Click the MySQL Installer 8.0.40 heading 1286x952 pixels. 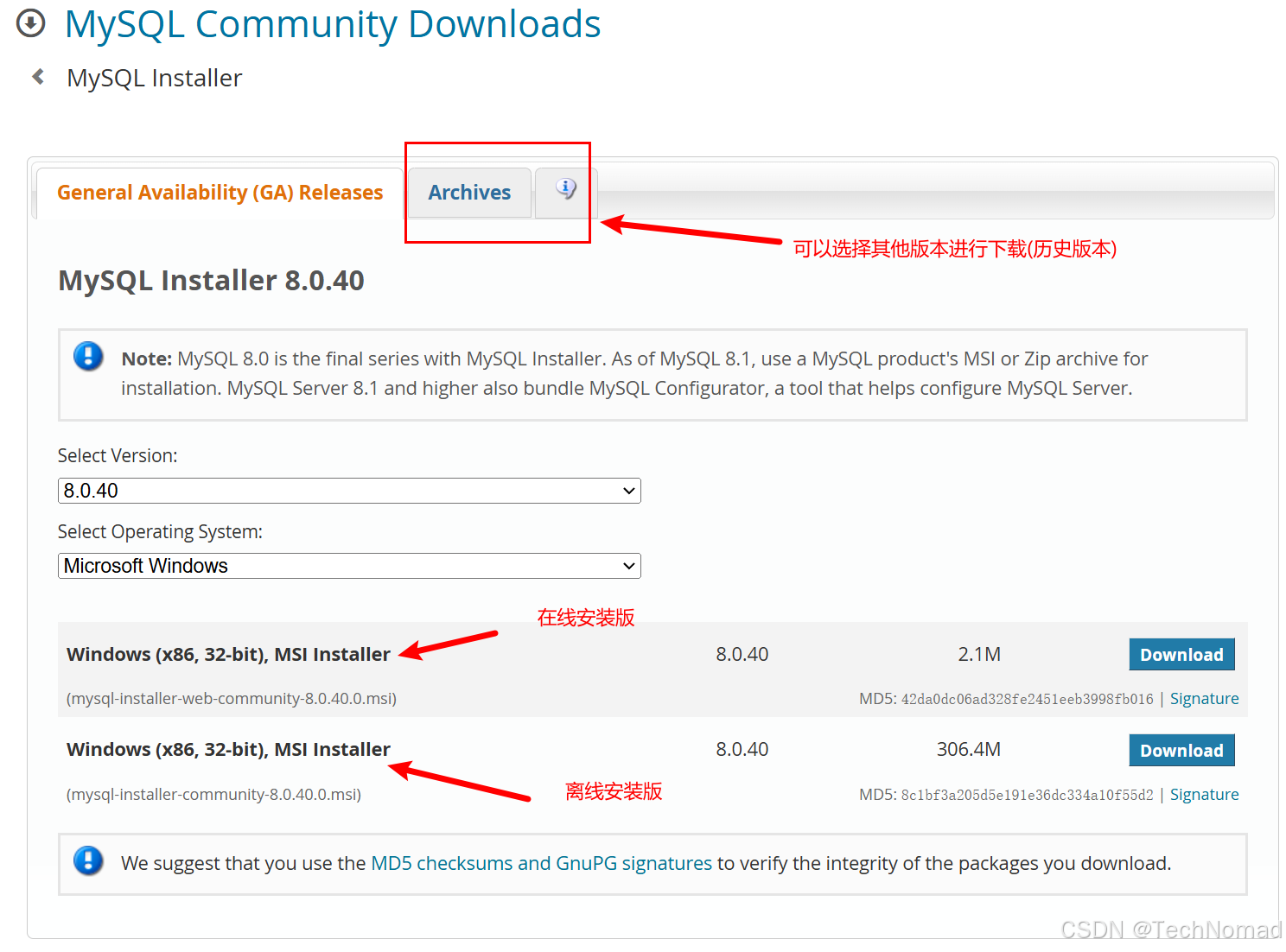(211, 281)
